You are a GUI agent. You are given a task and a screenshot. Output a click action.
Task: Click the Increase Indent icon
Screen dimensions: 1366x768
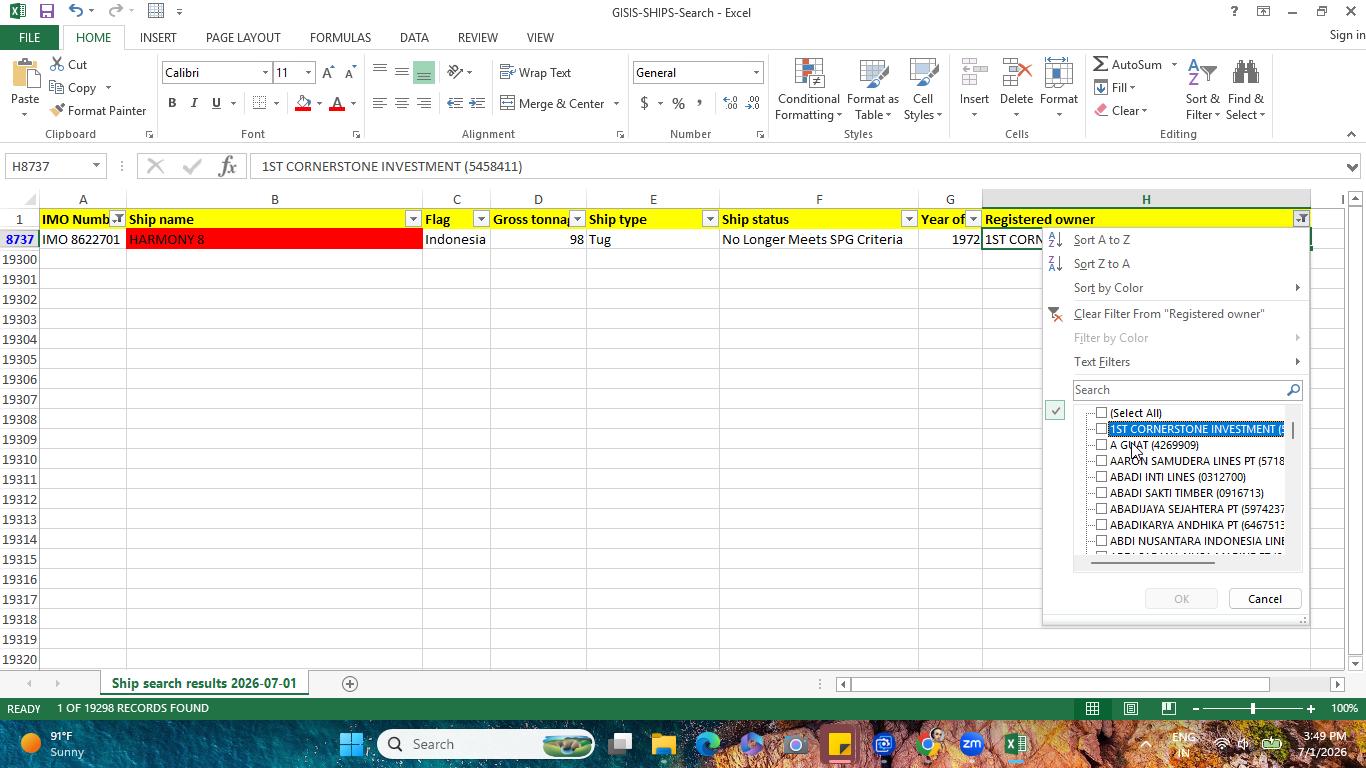tap(477, 103)
